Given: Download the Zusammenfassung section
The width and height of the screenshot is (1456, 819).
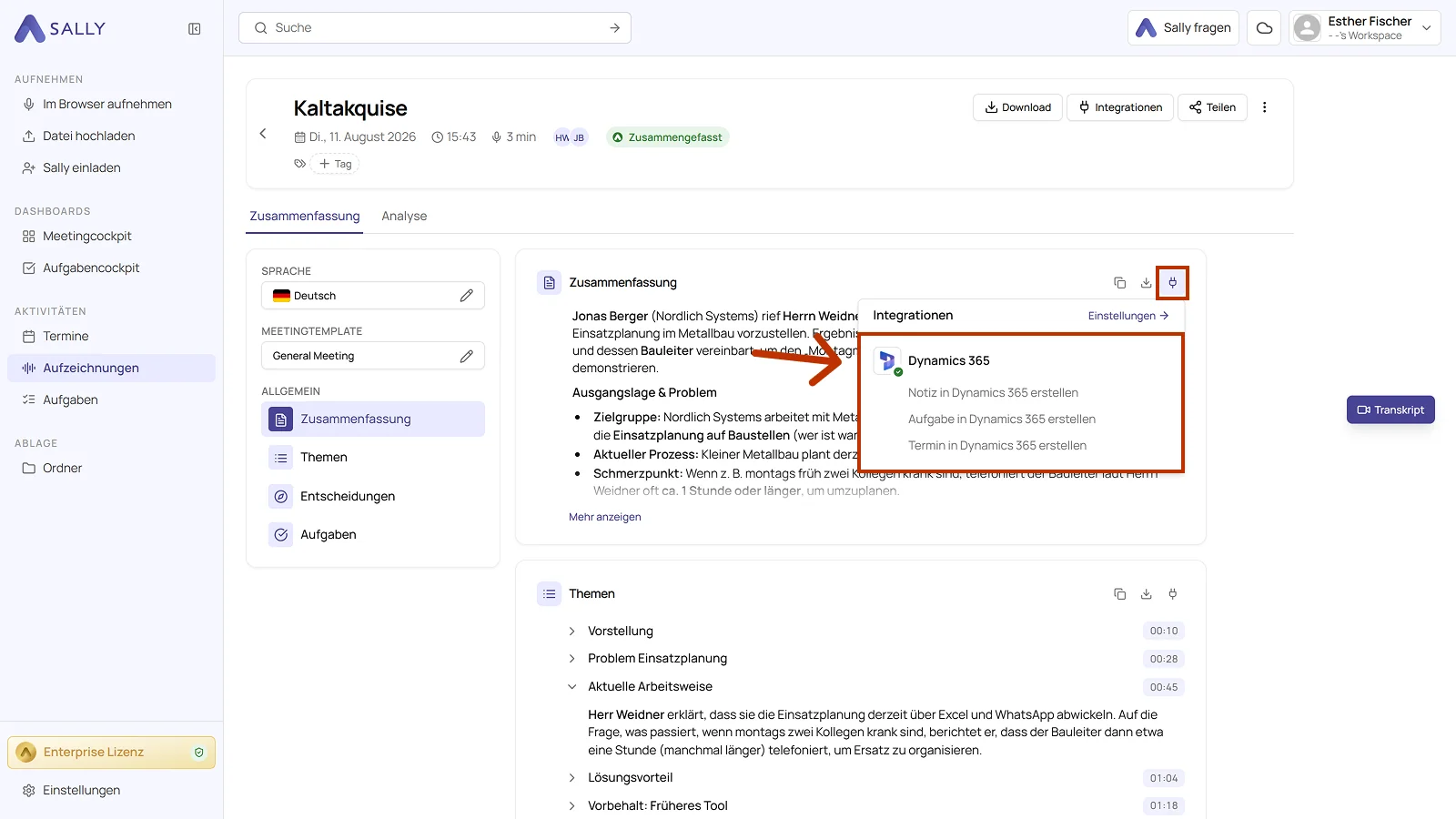Looking at the screenshot, I should pos(1146,283).
